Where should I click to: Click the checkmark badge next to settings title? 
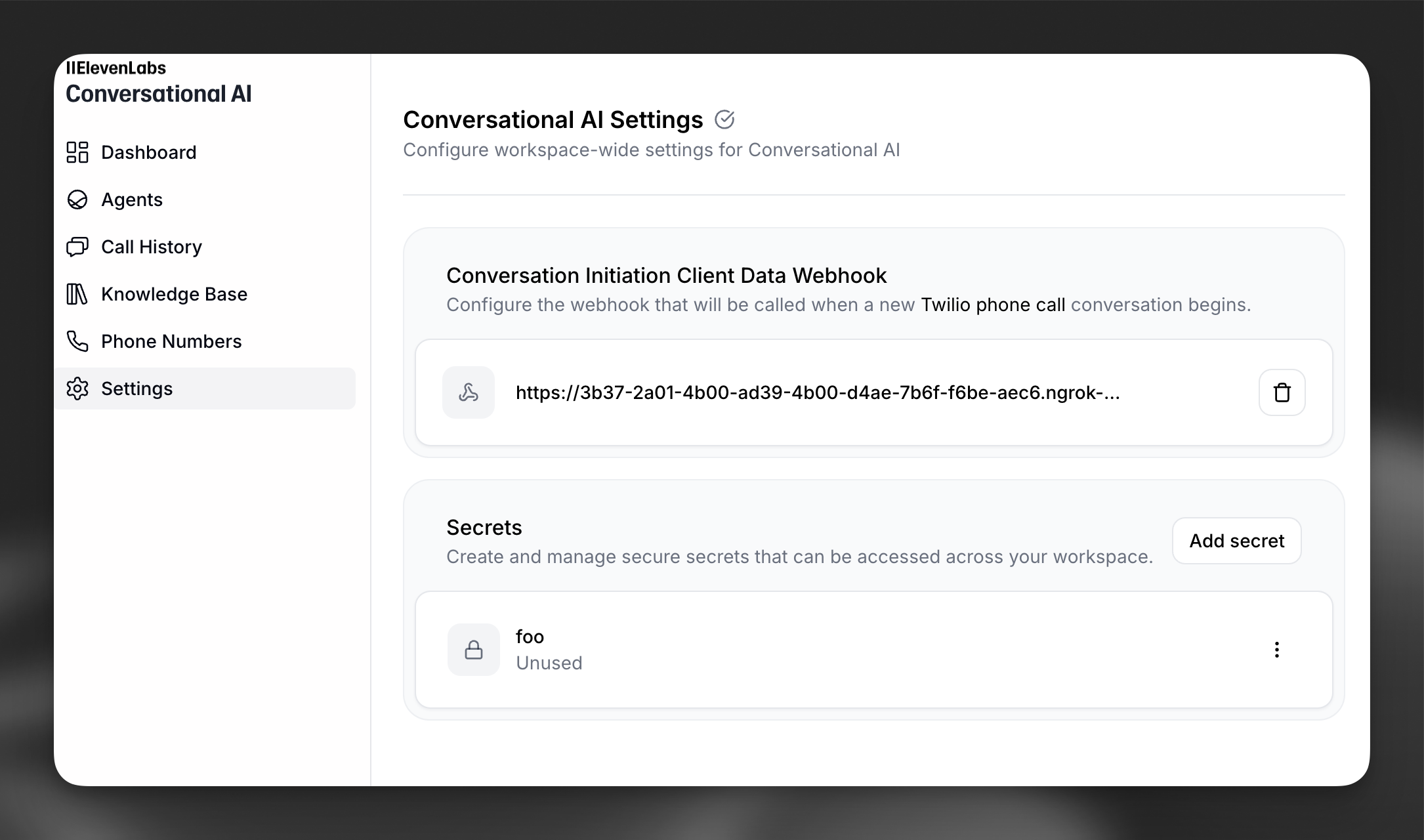[724, 119]
